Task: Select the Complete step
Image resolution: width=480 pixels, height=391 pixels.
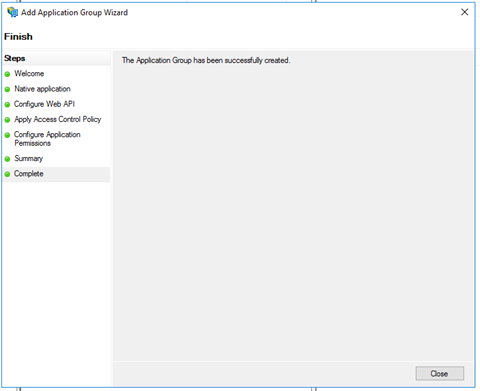Action: (x=29, y=174)
